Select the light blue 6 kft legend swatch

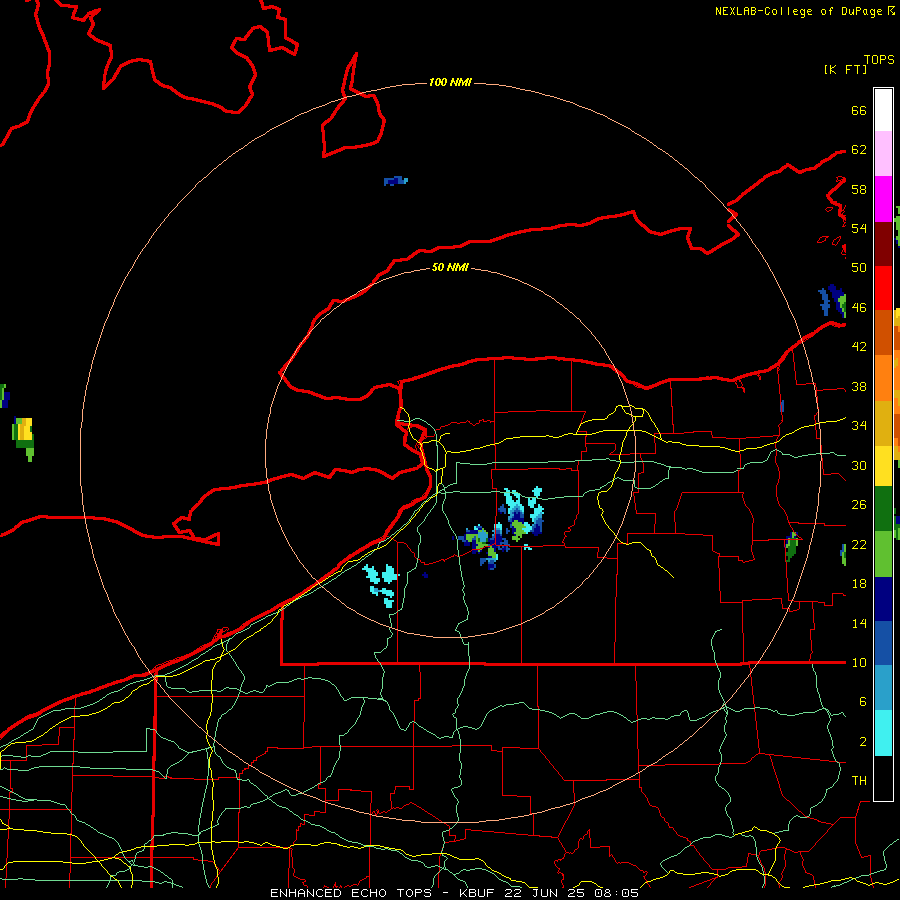pos(883,688)
